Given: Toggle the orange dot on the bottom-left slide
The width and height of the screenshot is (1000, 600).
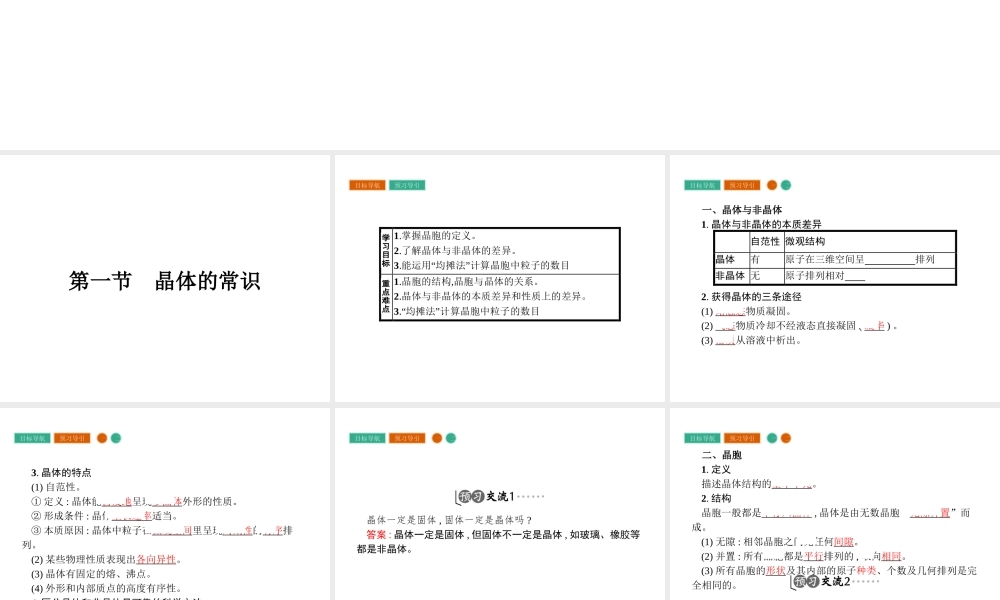Looking at the screenshot, I should pos(103,437).
